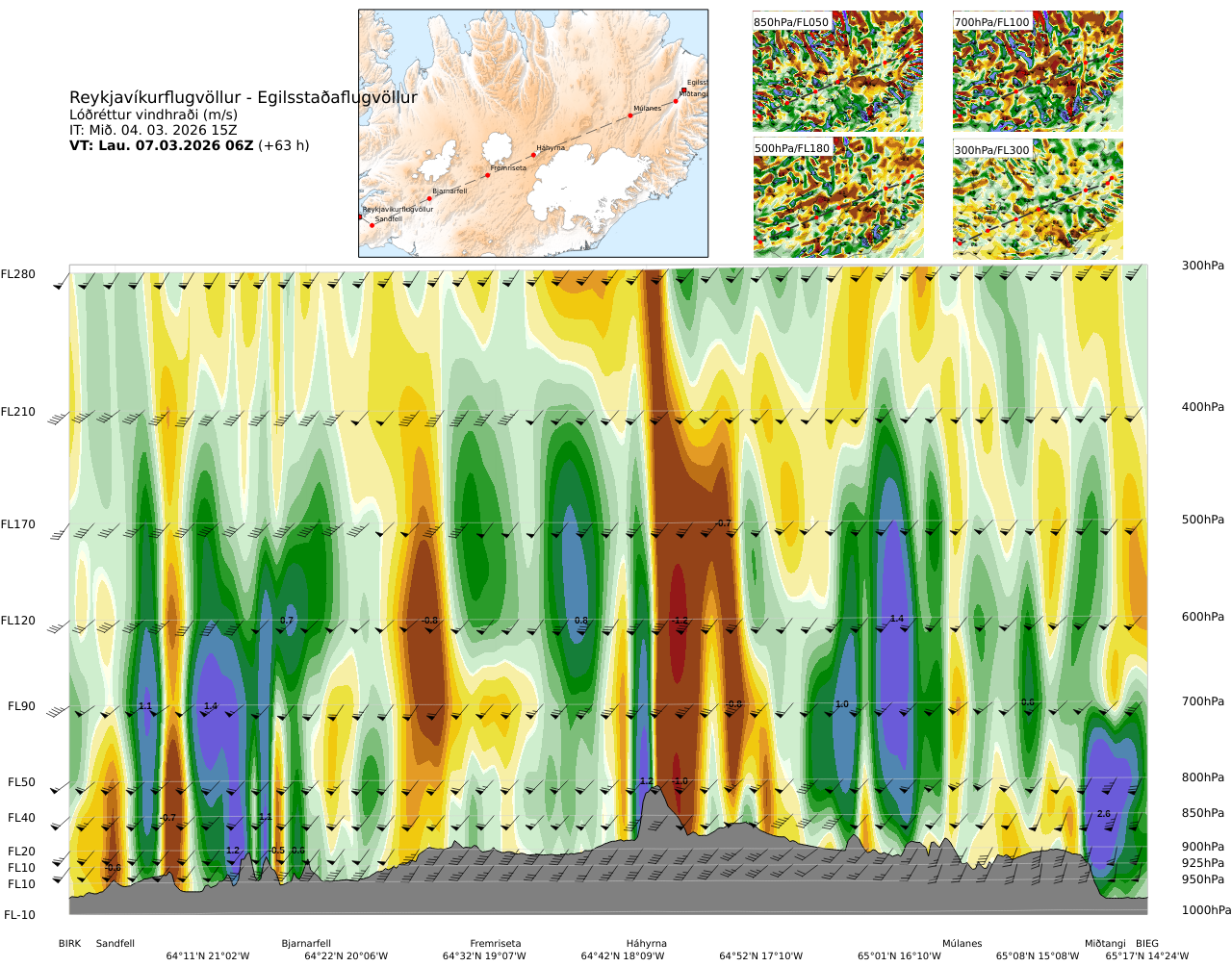Click the bold 'VT: Lau. 07.03.2026 06Z' line
The image size is (1232, 967).
coord(162,145)
